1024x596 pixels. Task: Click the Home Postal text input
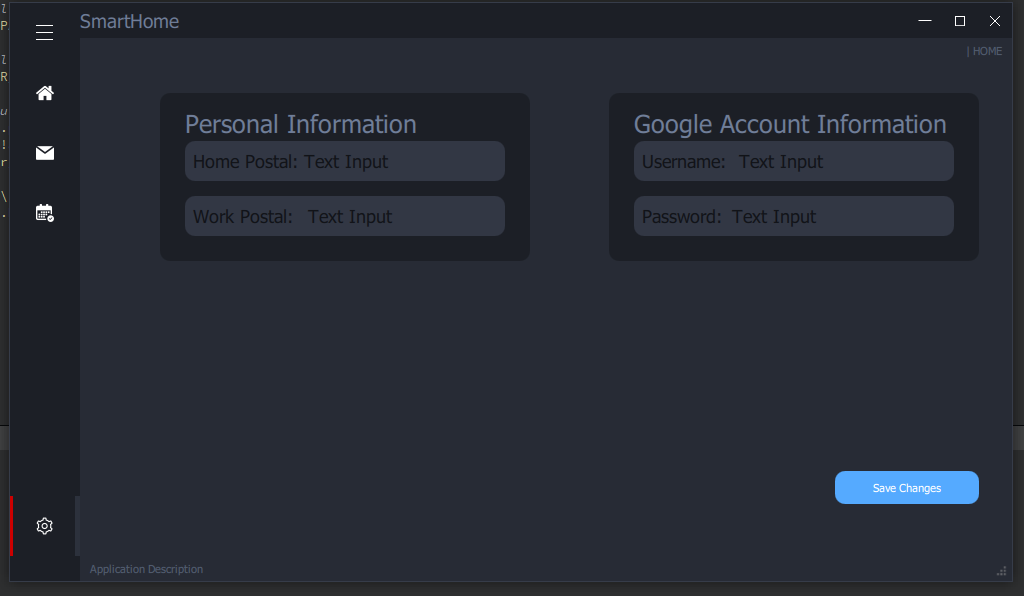coord(344,161)
